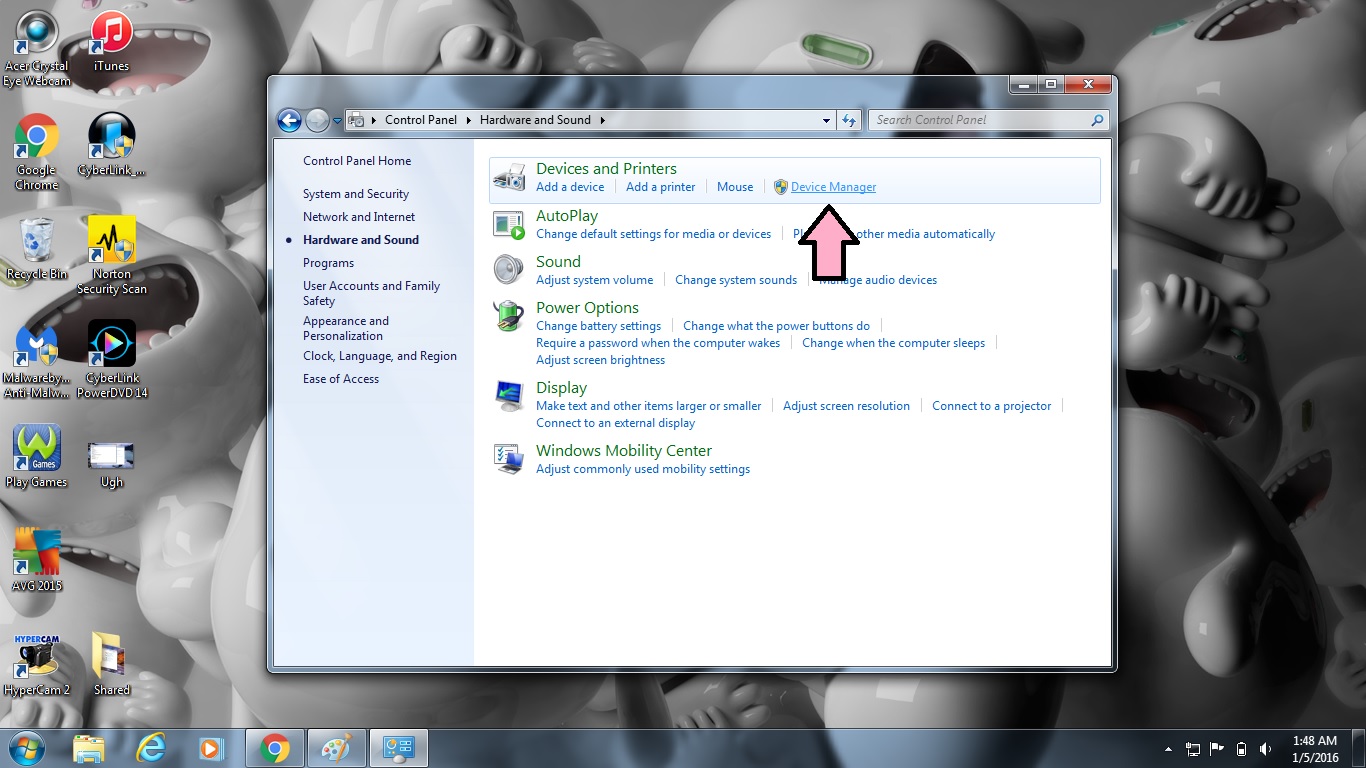Click Change battery settings link

click(x=598, y=326)
